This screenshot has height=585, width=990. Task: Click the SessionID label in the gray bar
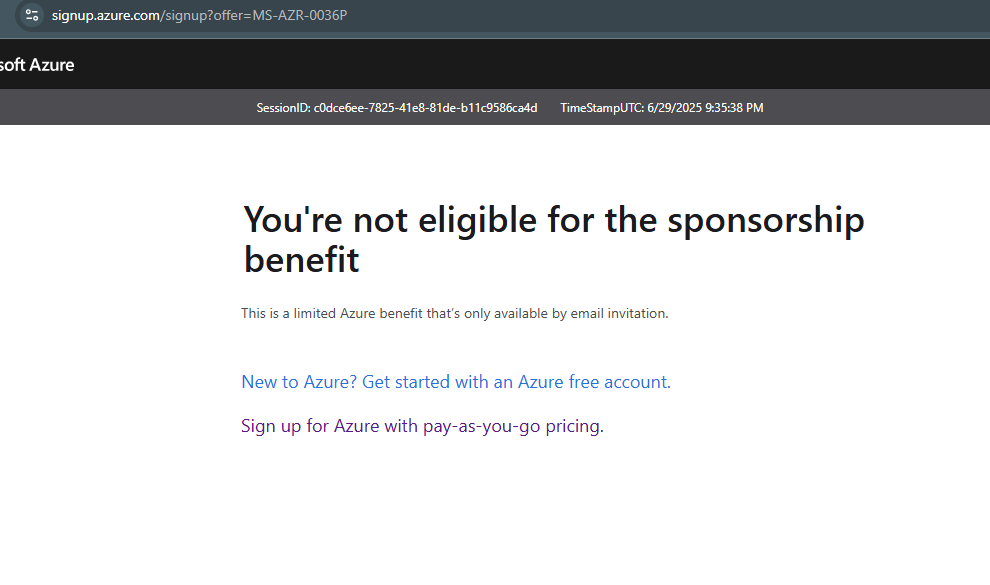click(283, 108)
